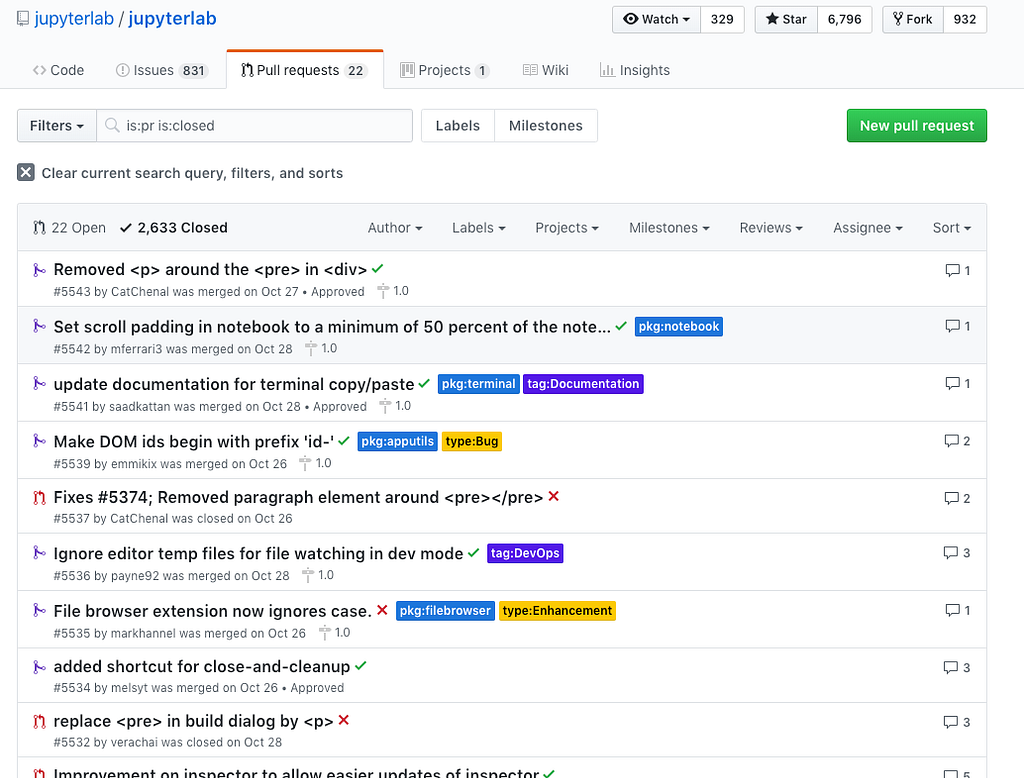Expand the Labels filter dropdown in list header
Screen dimensions: 1024x778
click(479, 228)
